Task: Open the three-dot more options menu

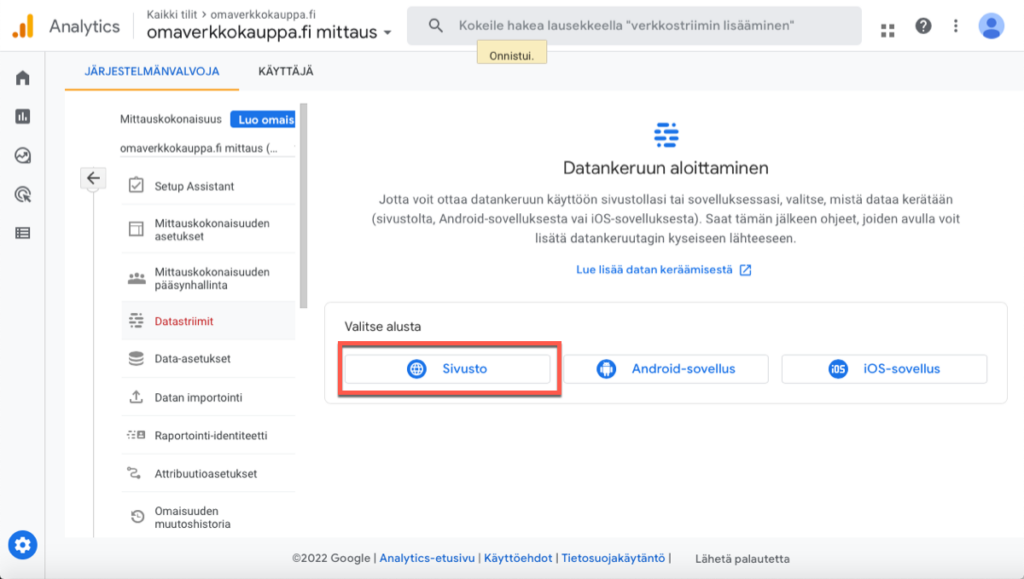Action: [956, 26]
